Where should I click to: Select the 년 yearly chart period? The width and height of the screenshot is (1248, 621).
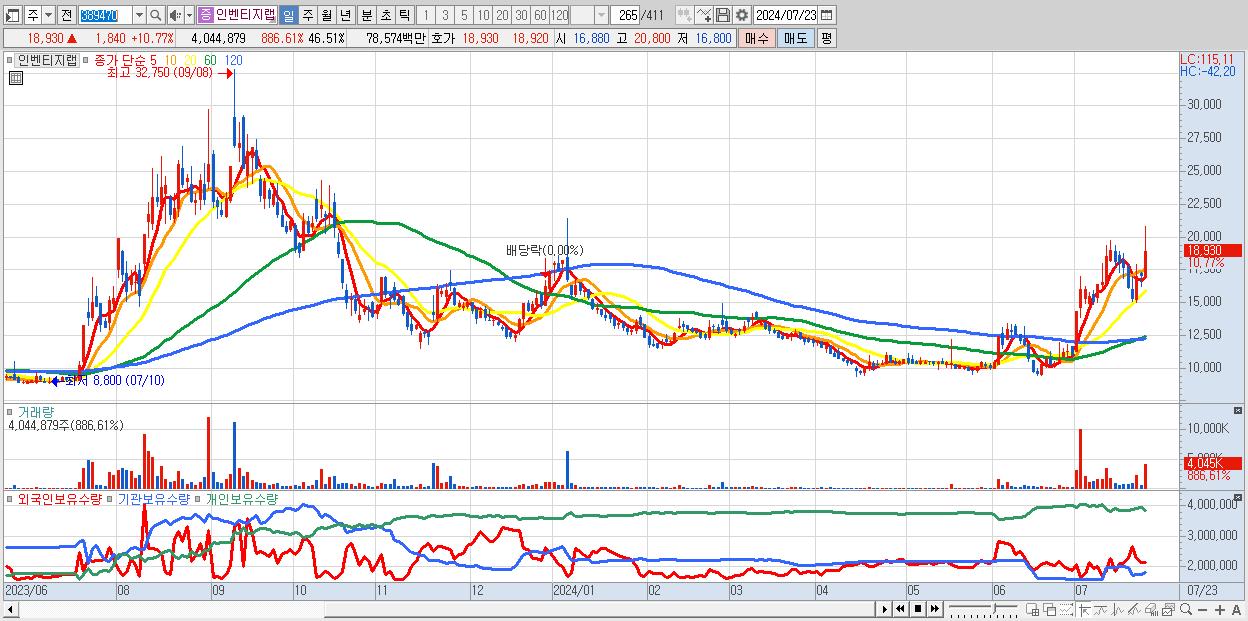click(345, 15)
